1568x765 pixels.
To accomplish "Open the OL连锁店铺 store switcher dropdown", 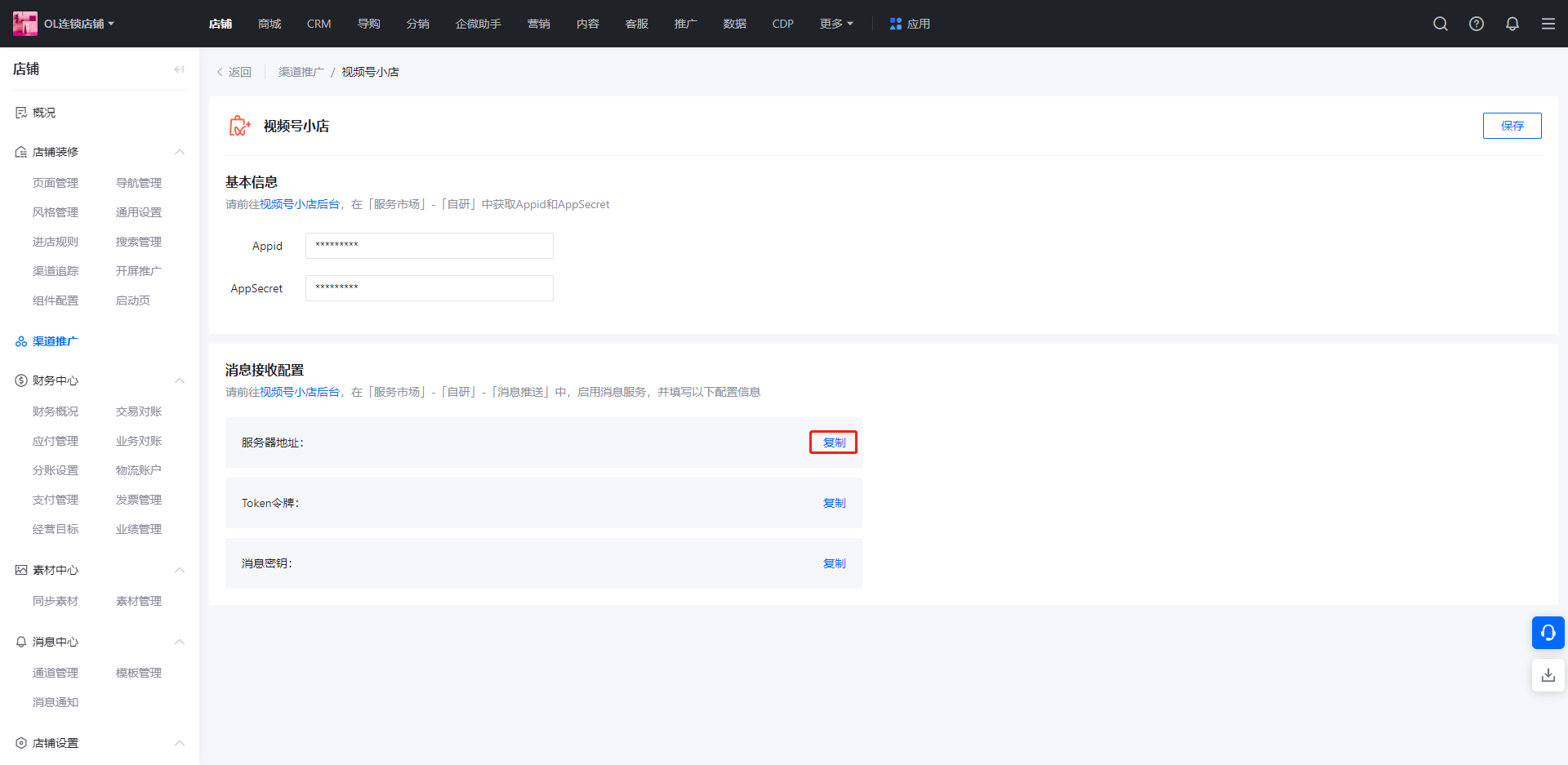I will (x=79, y=24).
